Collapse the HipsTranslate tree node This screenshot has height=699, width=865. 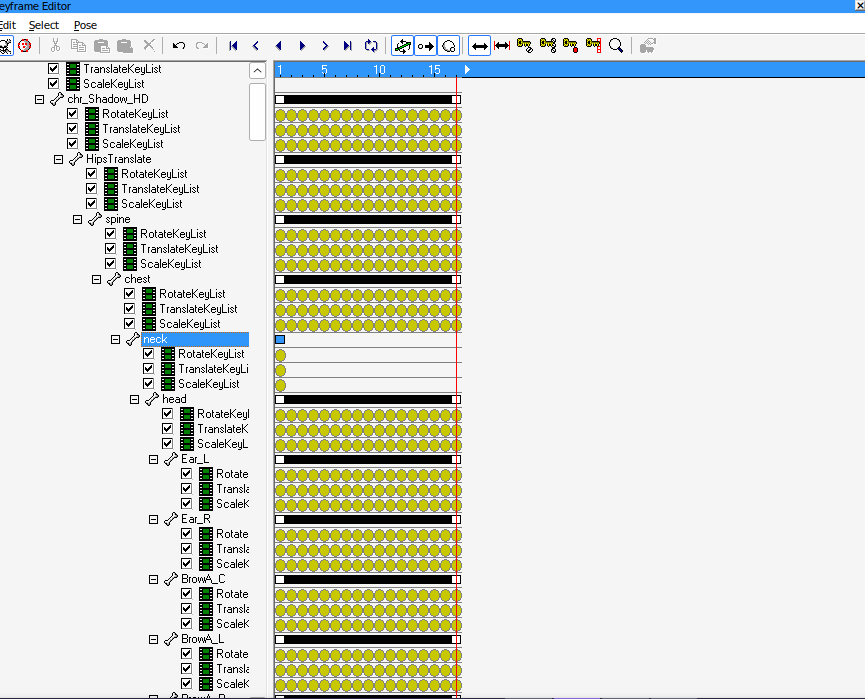59,159
